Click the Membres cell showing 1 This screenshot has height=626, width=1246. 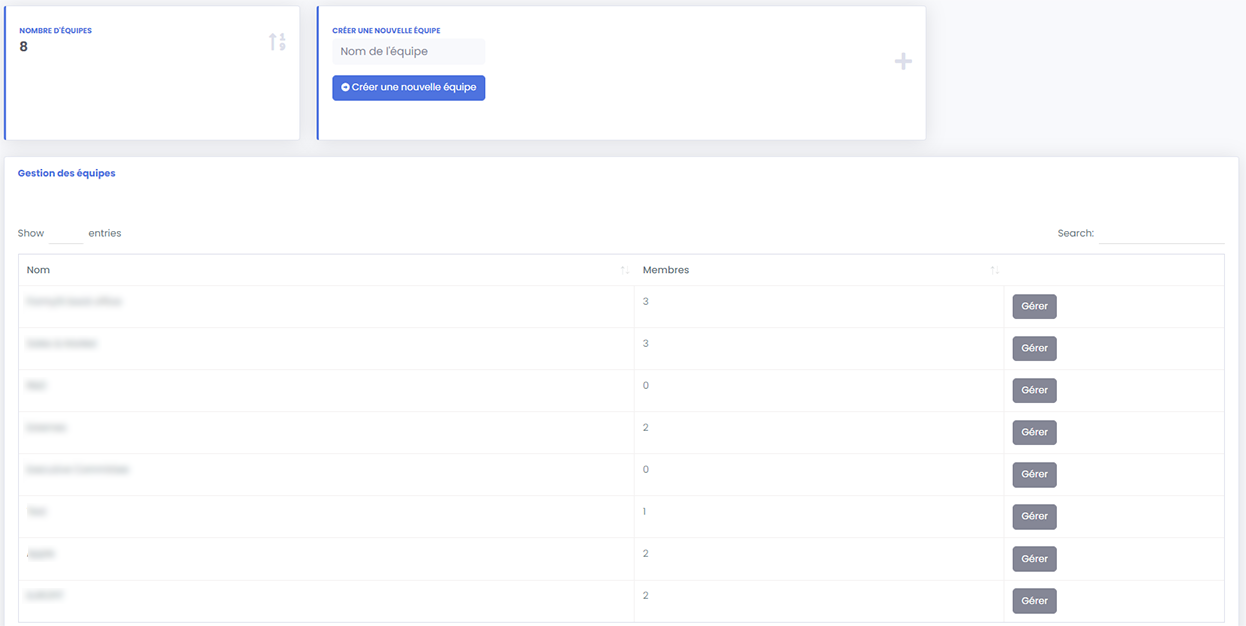point(819,517)
